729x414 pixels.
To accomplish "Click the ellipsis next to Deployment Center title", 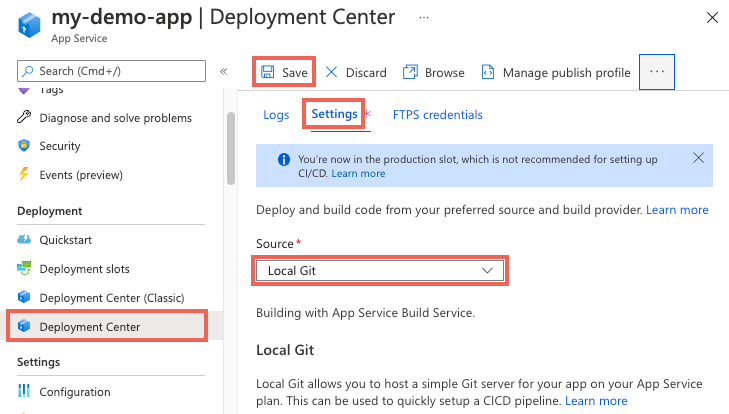I will [x=424, y=18].
